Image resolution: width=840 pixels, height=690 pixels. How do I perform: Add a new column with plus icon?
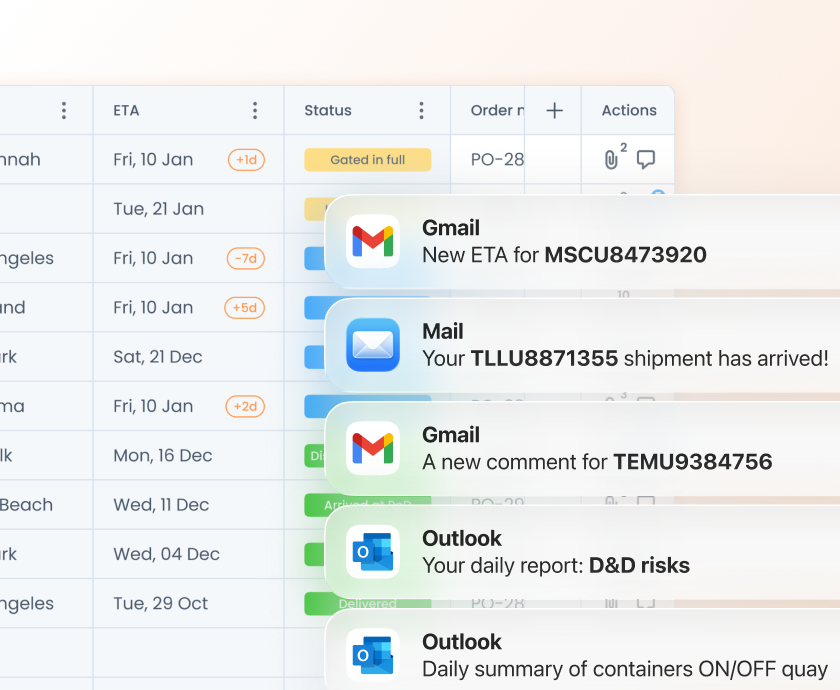click(554, 110)
